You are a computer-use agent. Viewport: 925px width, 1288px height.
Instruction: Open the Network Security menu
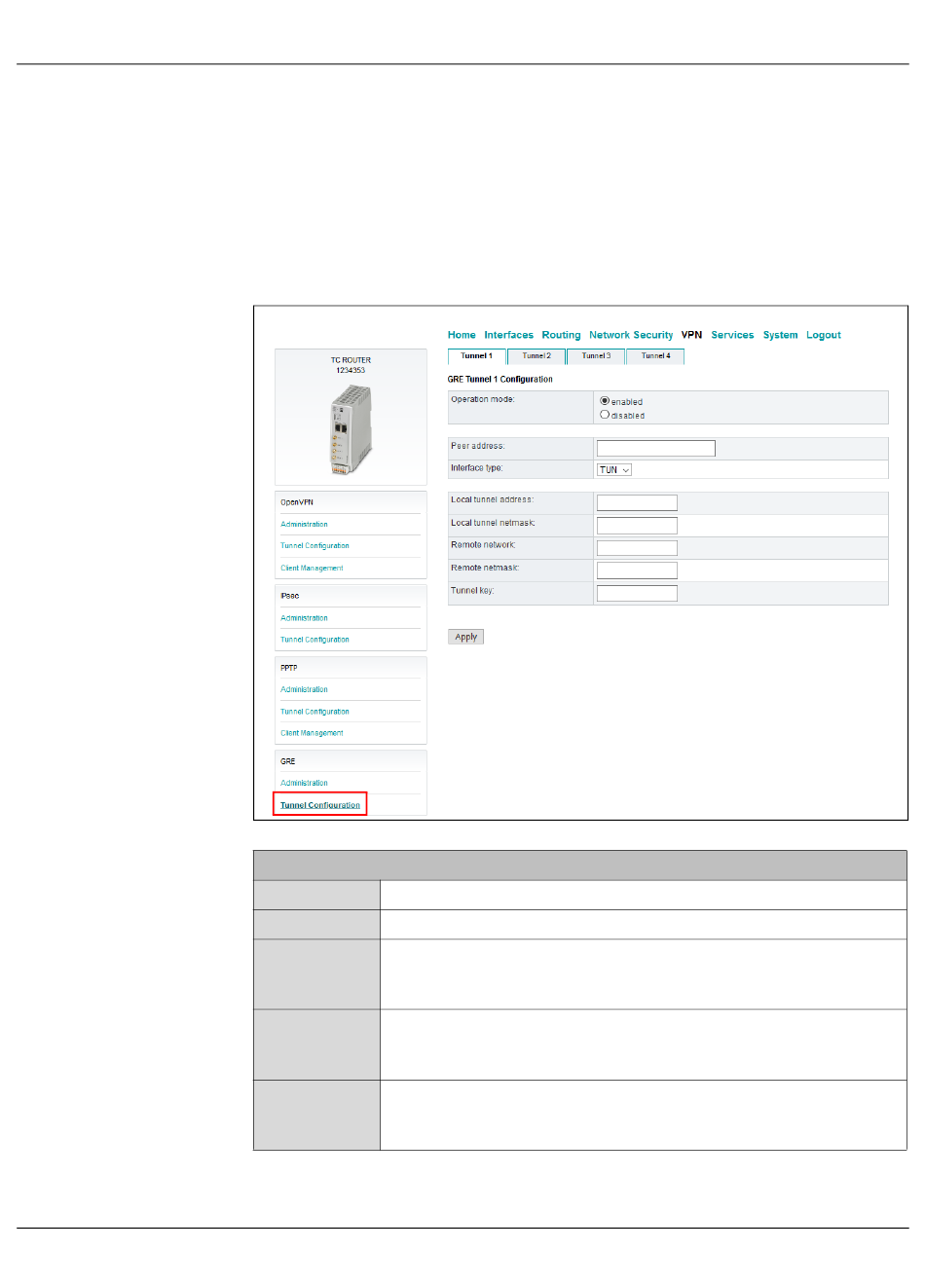pos(630,335)
